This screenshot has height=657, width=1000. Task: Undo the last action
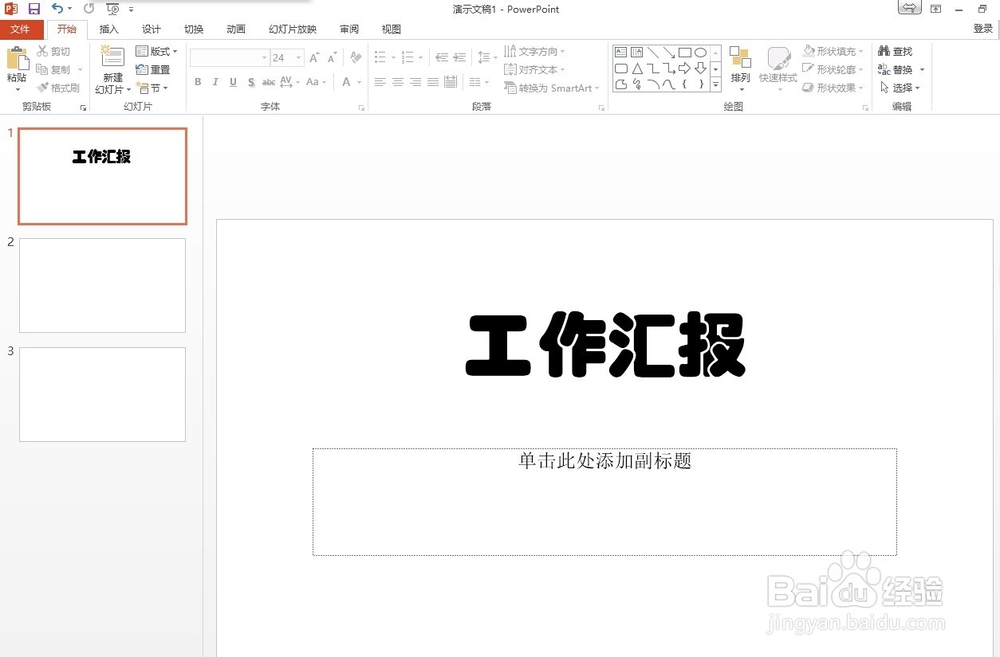pyautogui.click(x=57, y=8)
